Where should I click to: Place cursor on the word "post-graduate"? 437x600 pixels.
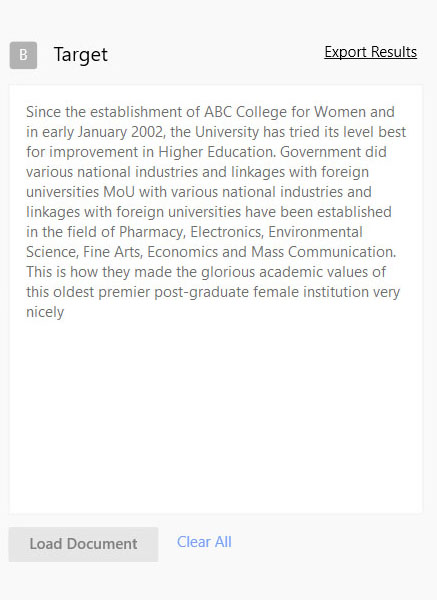201,292
